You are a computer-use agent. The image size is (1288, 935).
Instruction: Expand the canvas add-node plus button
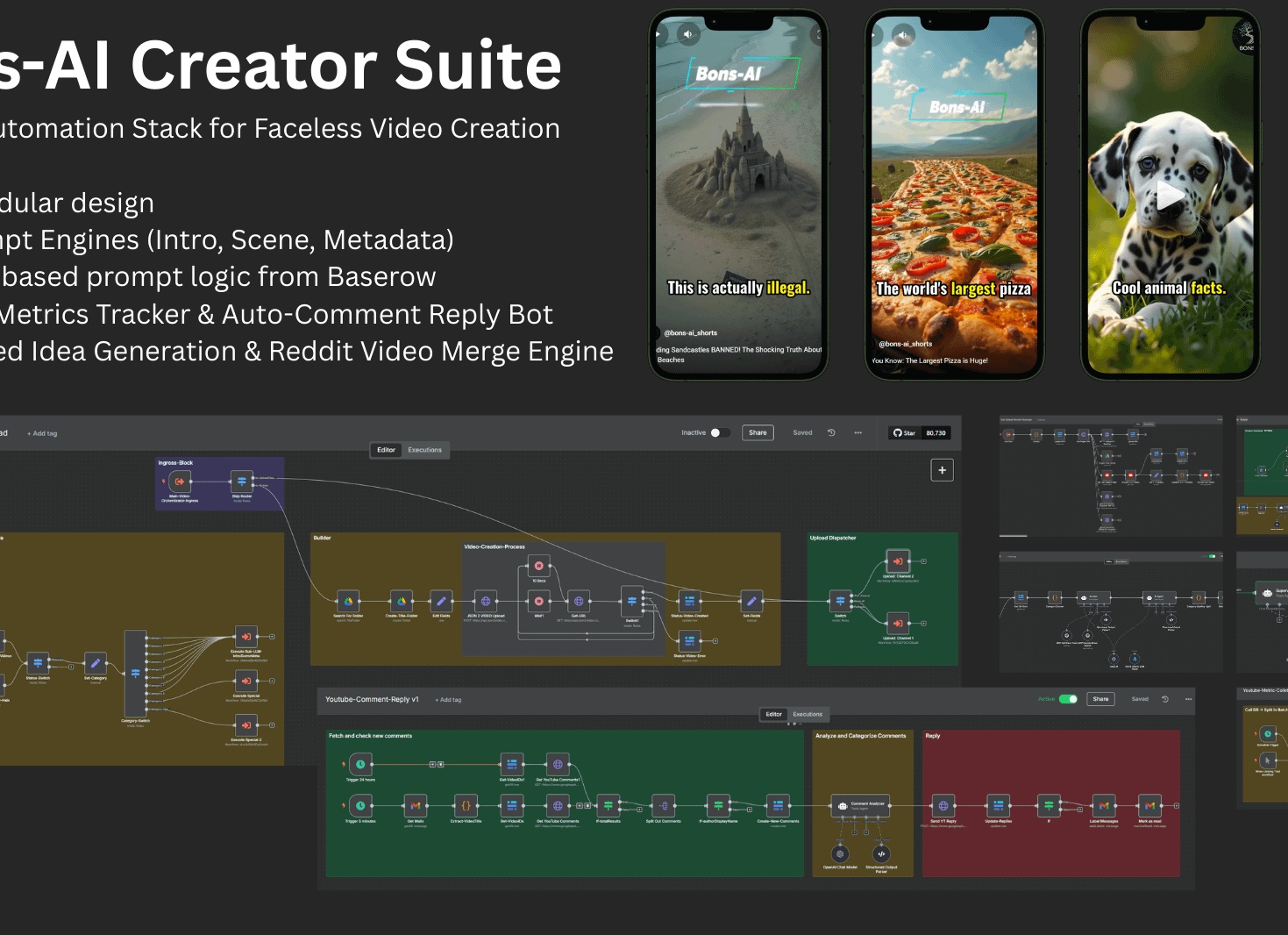click(x=942, y=470)
